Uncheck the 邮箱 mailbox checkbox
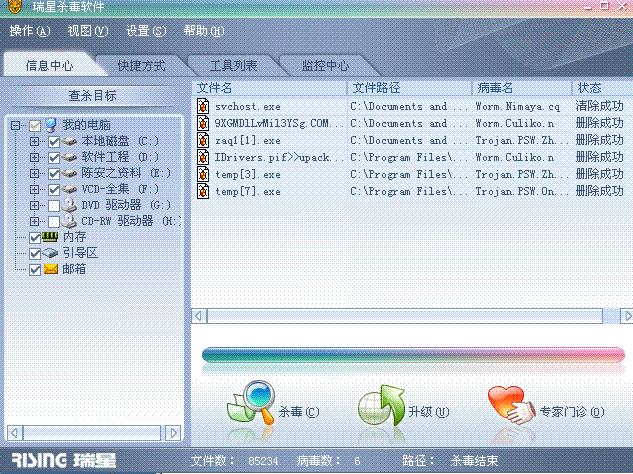 point(35,269)
